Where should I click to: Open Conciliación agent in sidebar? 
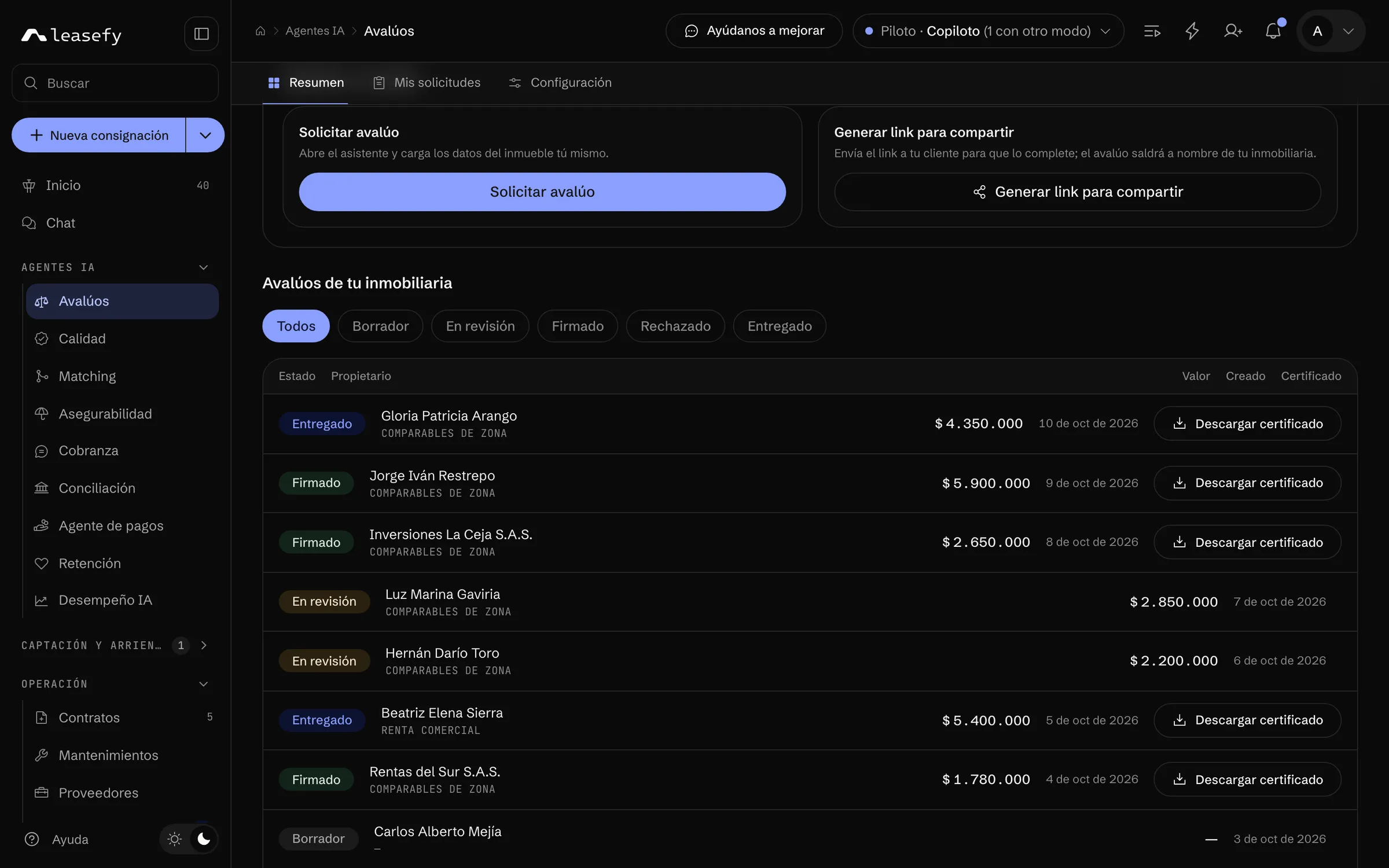coord(122,488)
